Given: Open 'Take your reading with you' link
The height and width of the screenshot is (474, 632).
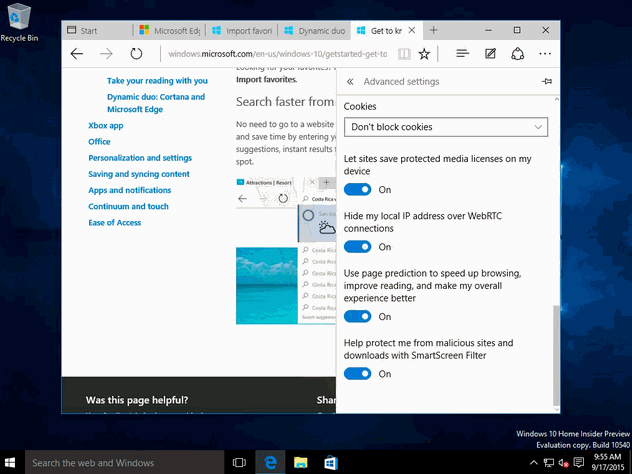Looking at the screenshot, I should point(157,81).
